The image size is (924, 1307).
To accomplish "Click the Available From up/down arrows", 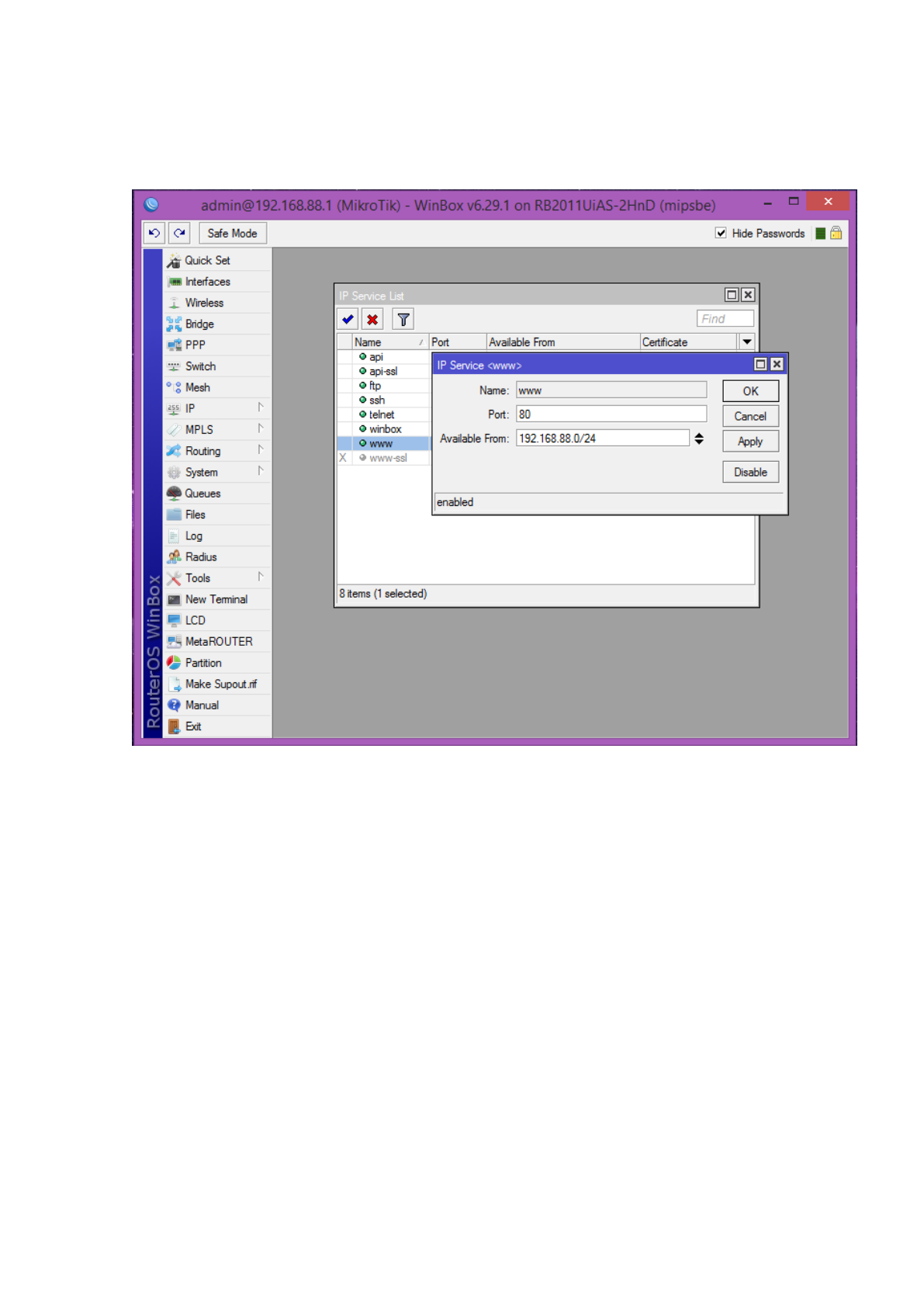I will [x=699, y=439].
